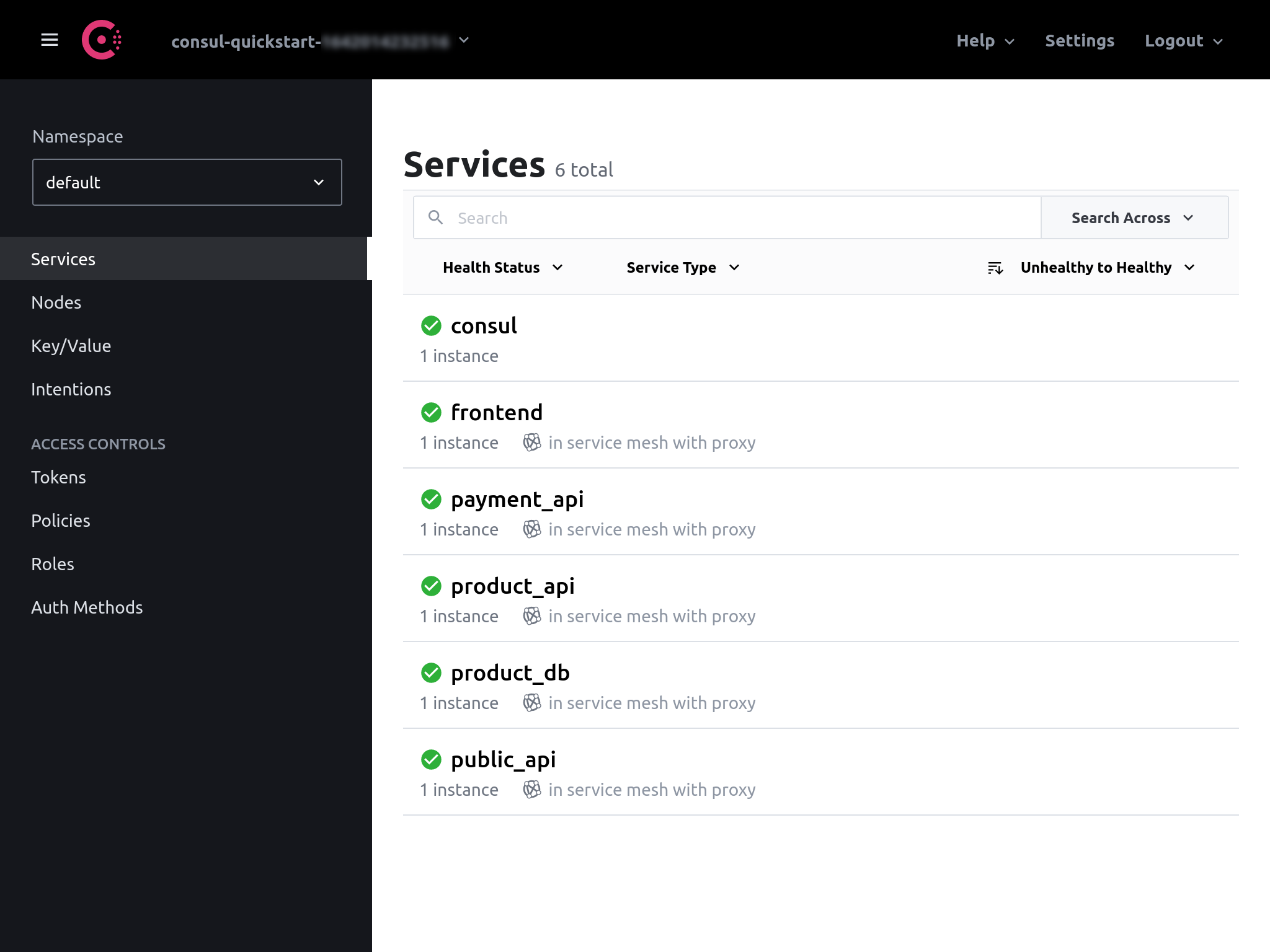Click the service mesh proxy icon for frontend
1270x952 pixels.
click(x=530, y=442)
